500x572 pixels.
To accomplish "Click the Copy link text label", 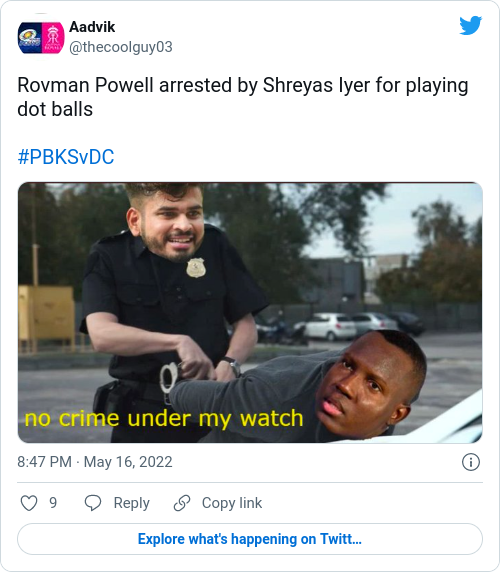I will (x=232, y=503).
